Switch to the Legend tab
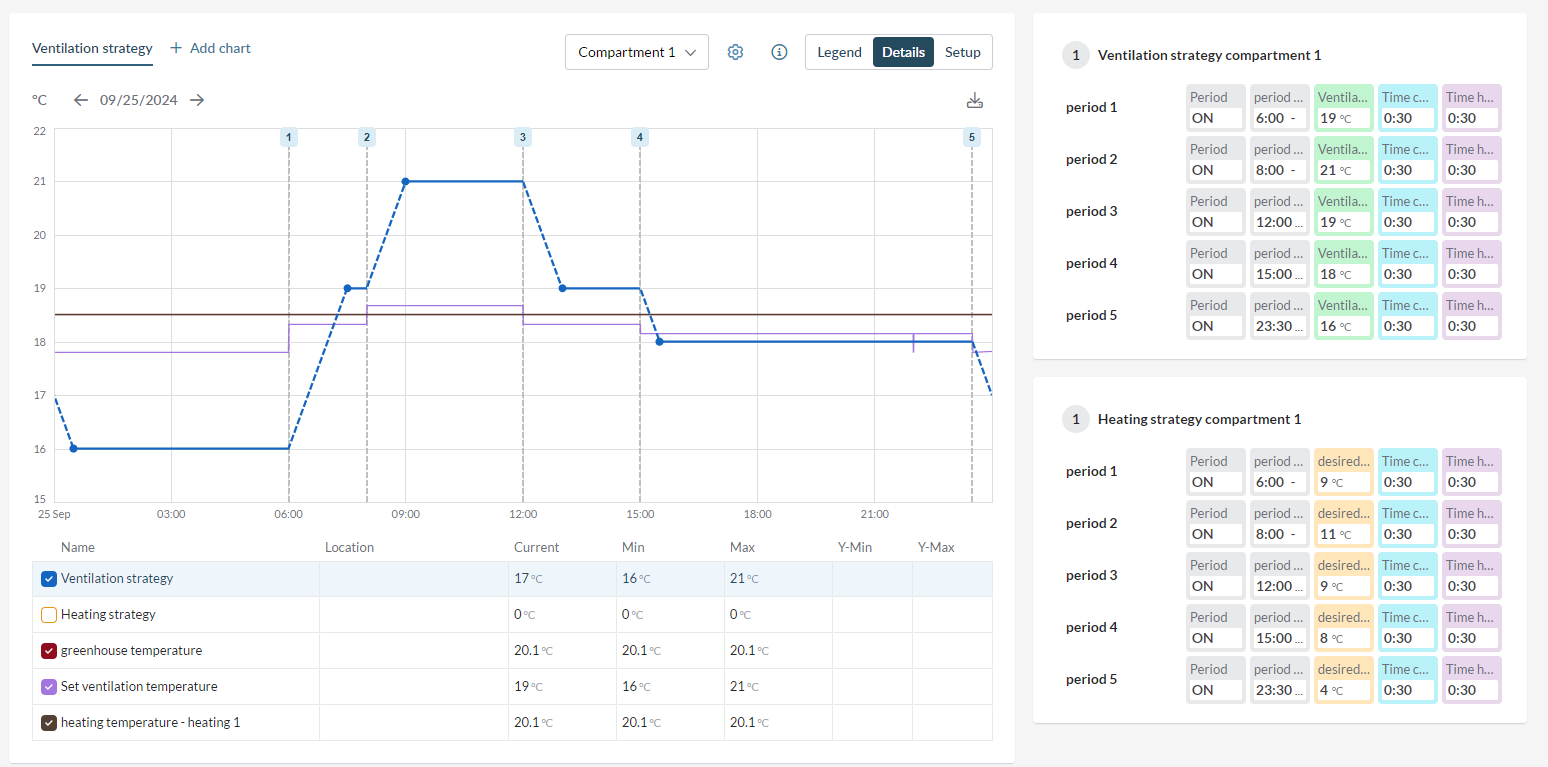This screenshot has width=1548, height=767. coord(839,51)
